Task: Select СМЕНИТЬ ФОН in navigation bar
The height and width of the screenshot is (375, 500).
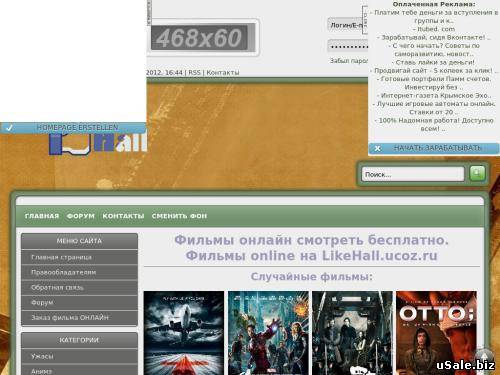Action: click(x=179, y=216)
